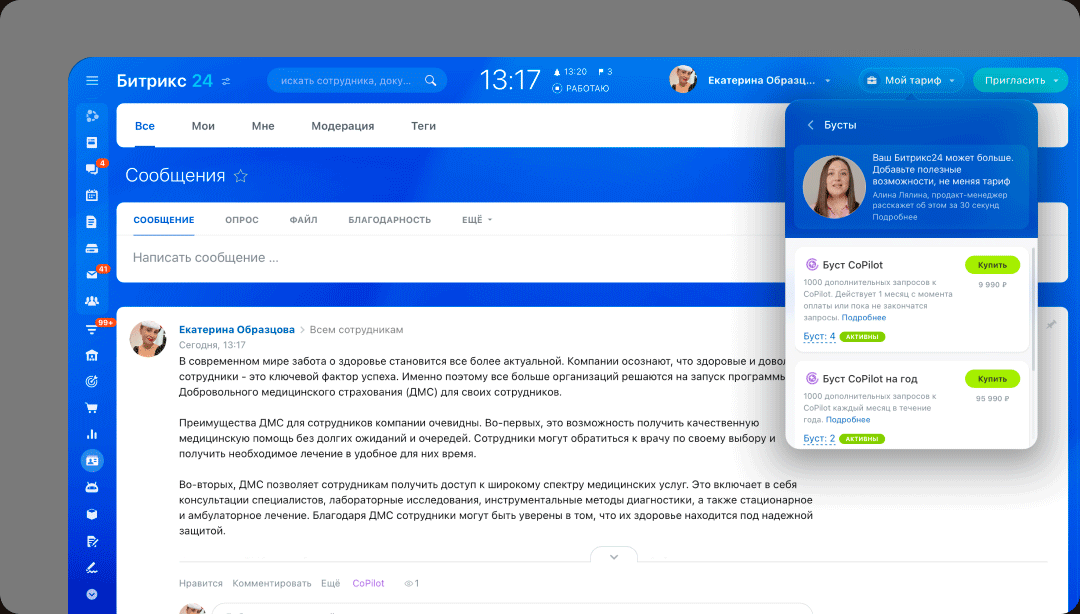Open the hamburger main menu
The height and width of the screenshot is (614, 1080).
pyautogui.click(x=92, y=81)
